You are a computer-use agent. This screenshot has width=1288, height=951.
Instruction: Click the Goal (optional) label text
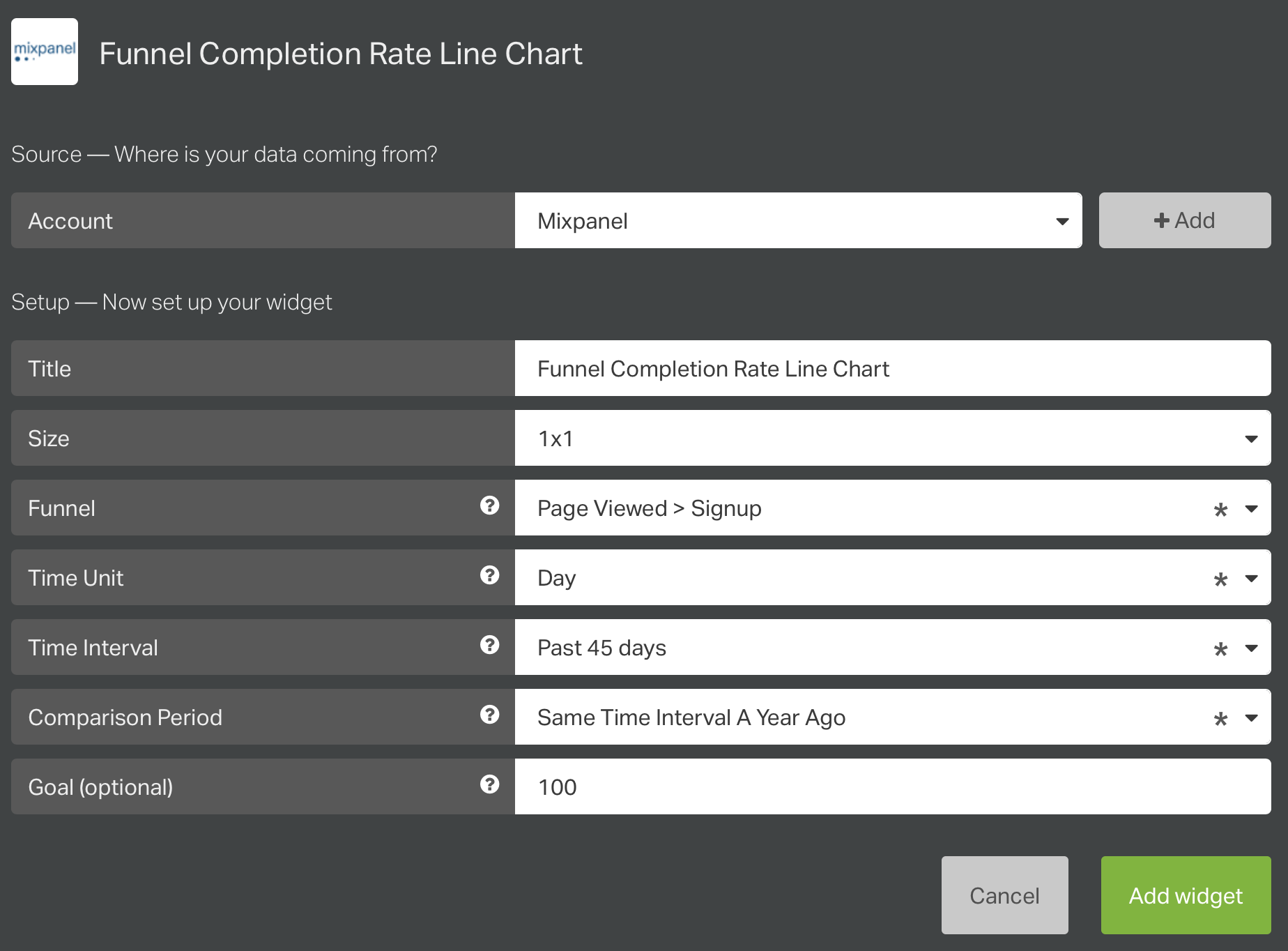(x=100, y=787)
